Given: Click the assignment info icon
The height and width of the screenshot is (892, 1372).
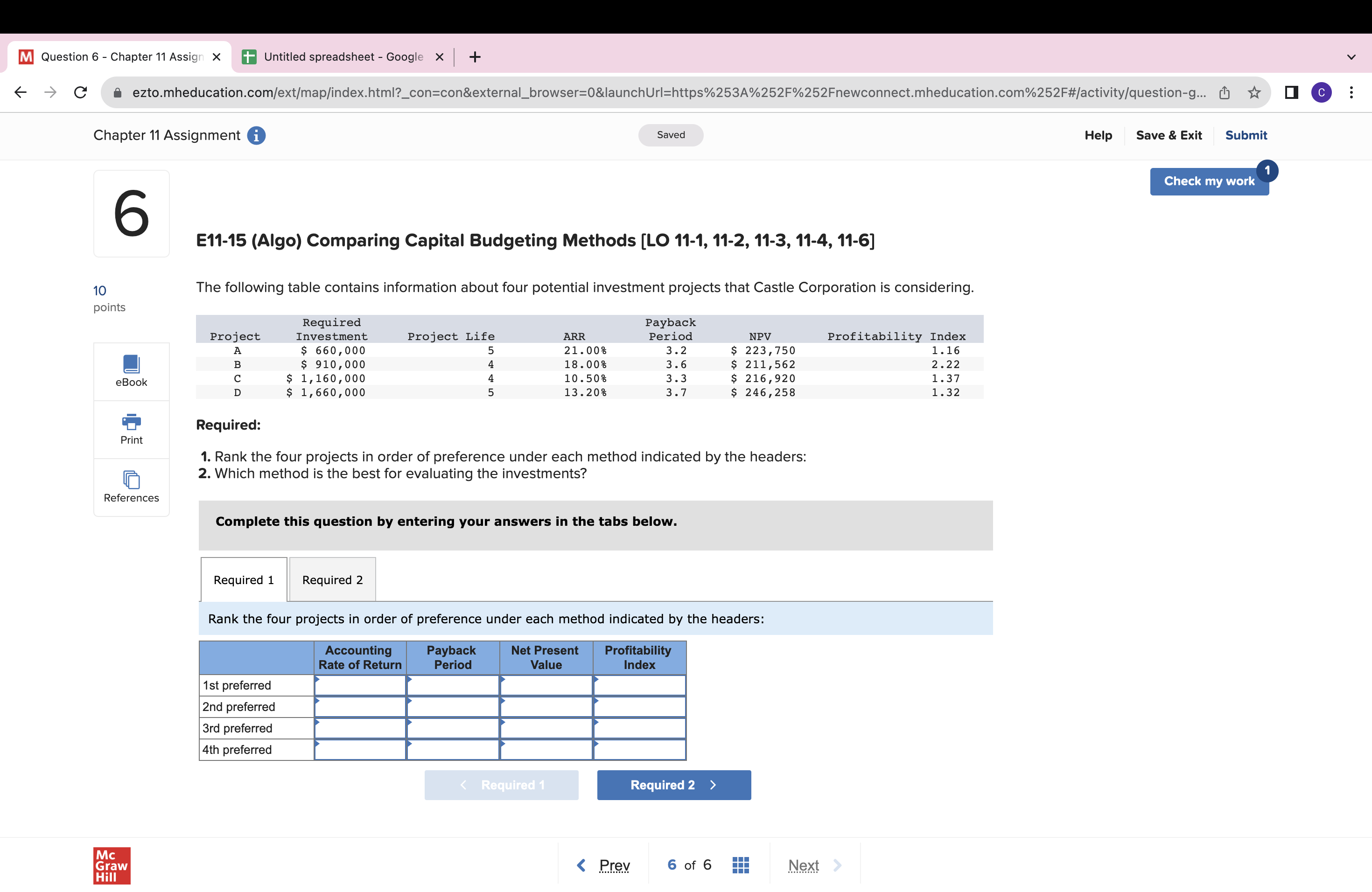Looking at the screenshot, I should [256, 135].
